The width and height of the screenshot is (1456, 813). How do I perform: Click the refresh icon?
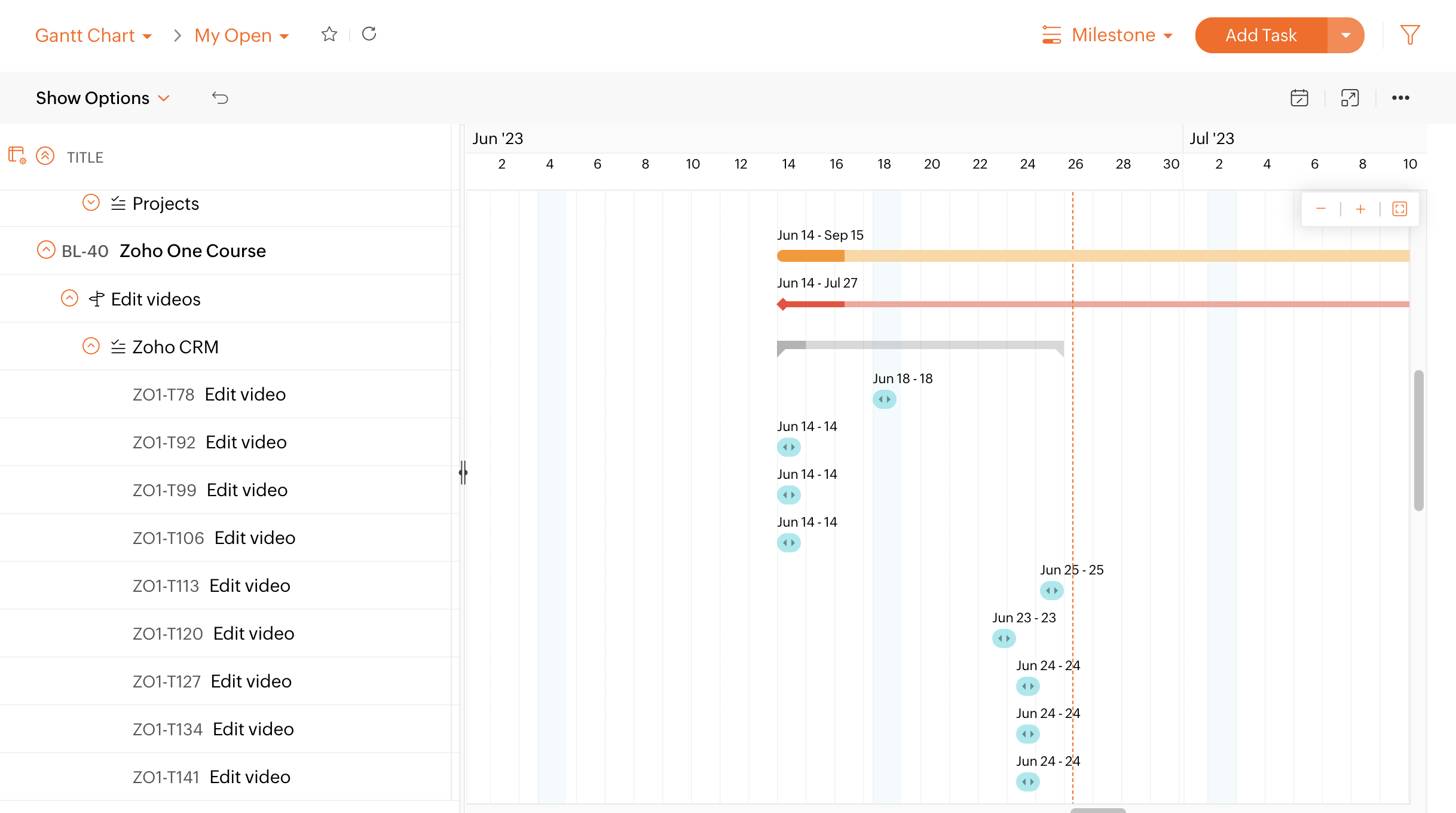point(369,34)
